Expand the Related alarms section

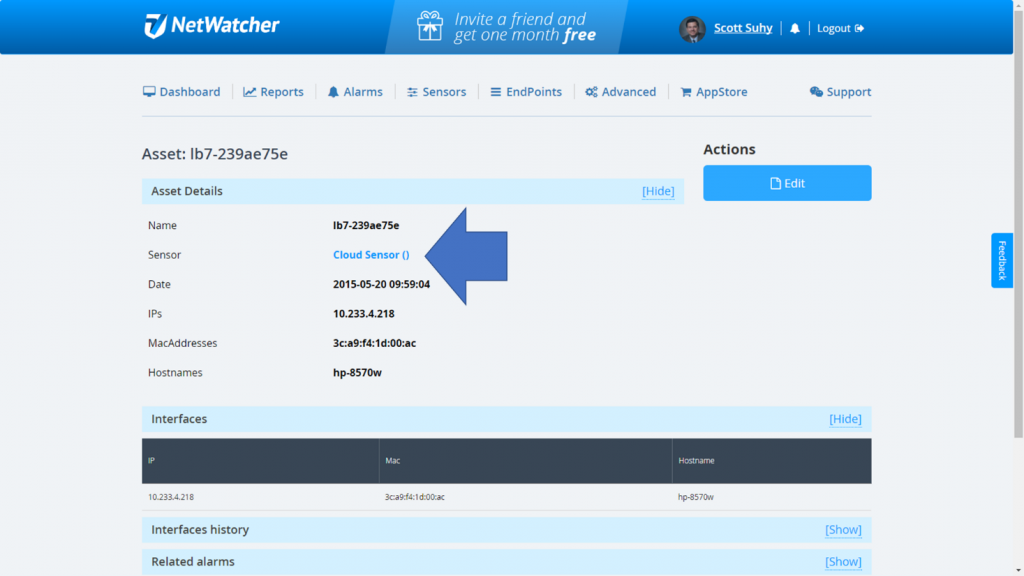[x=843, y=562]
